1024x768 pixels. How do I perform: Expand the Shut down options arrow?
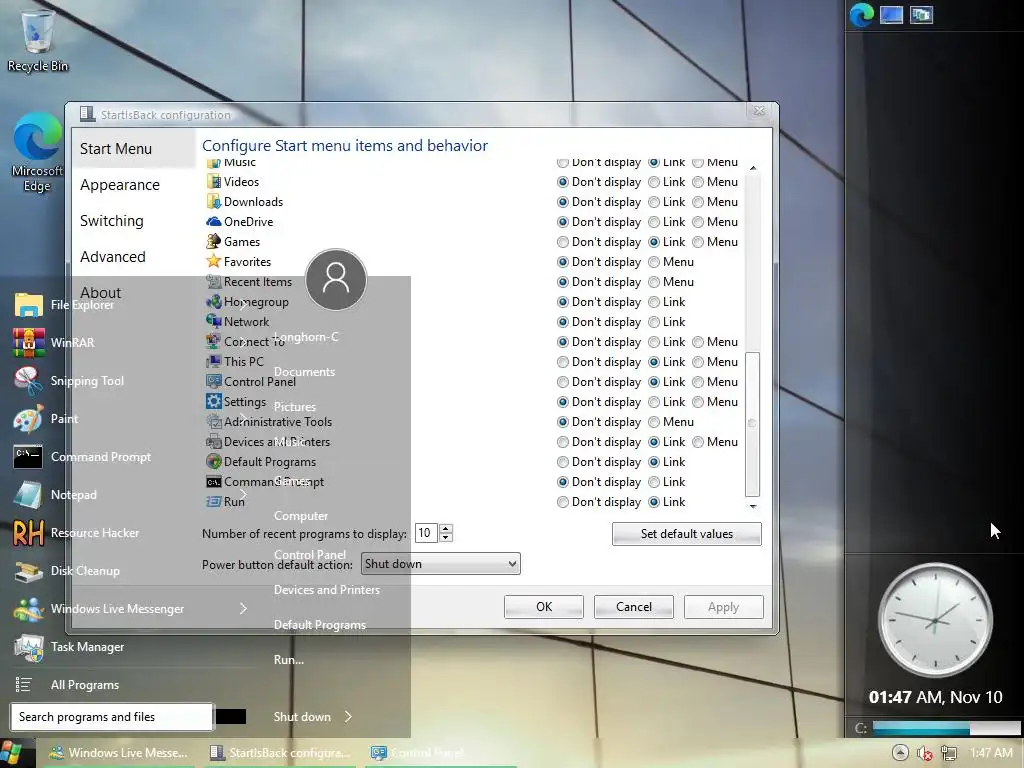tap(348, 716)
